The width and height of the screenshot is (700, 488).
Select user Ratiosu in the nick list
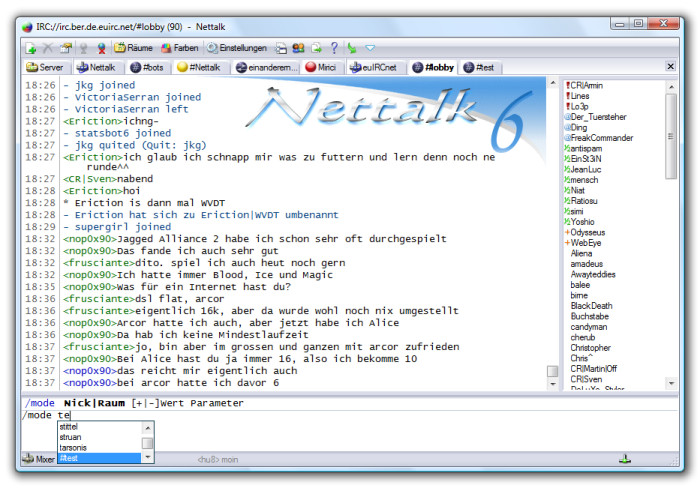(581, 201)
